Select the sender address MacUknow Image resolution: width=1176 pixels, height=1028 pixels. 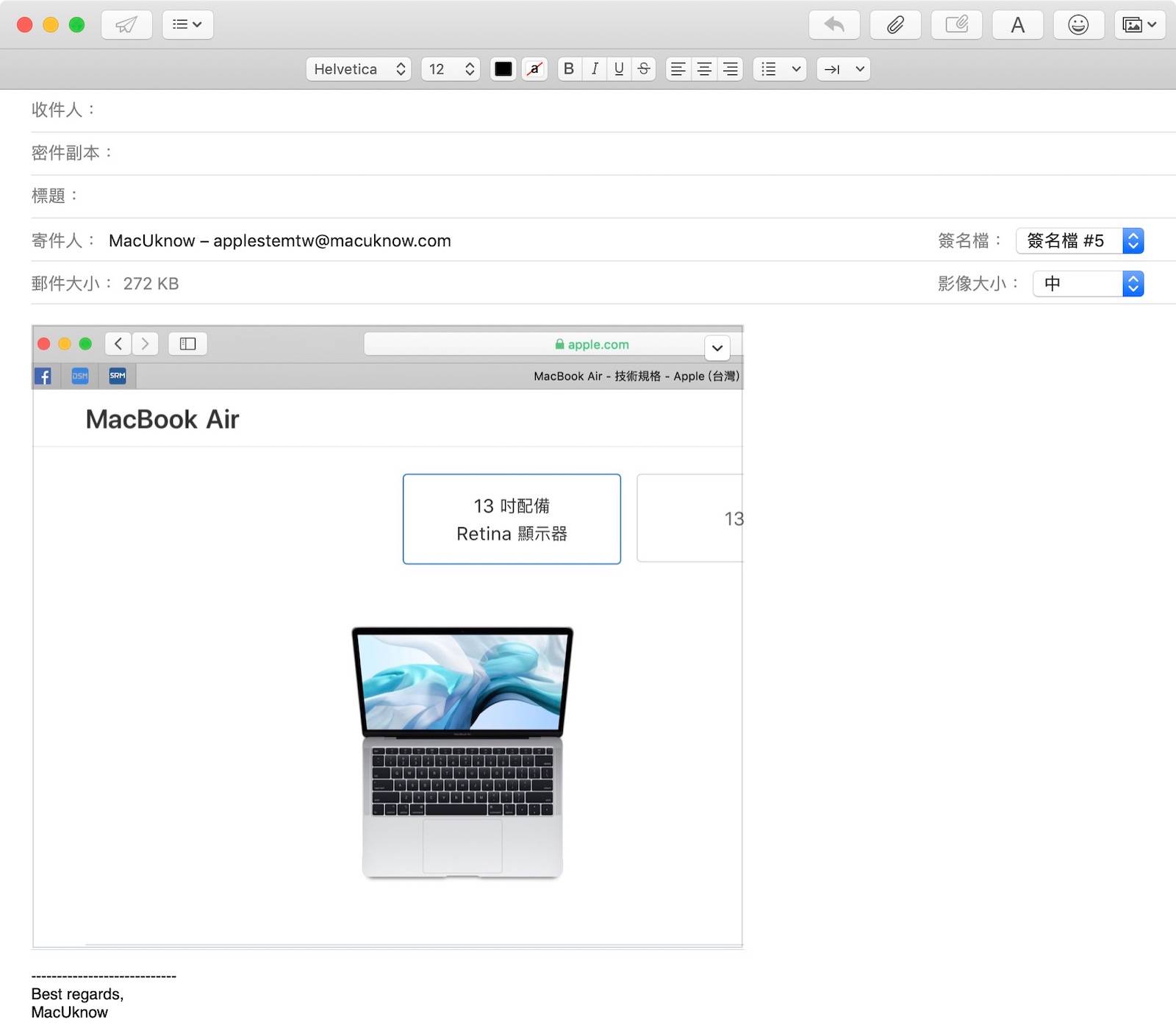coord(280,241)
